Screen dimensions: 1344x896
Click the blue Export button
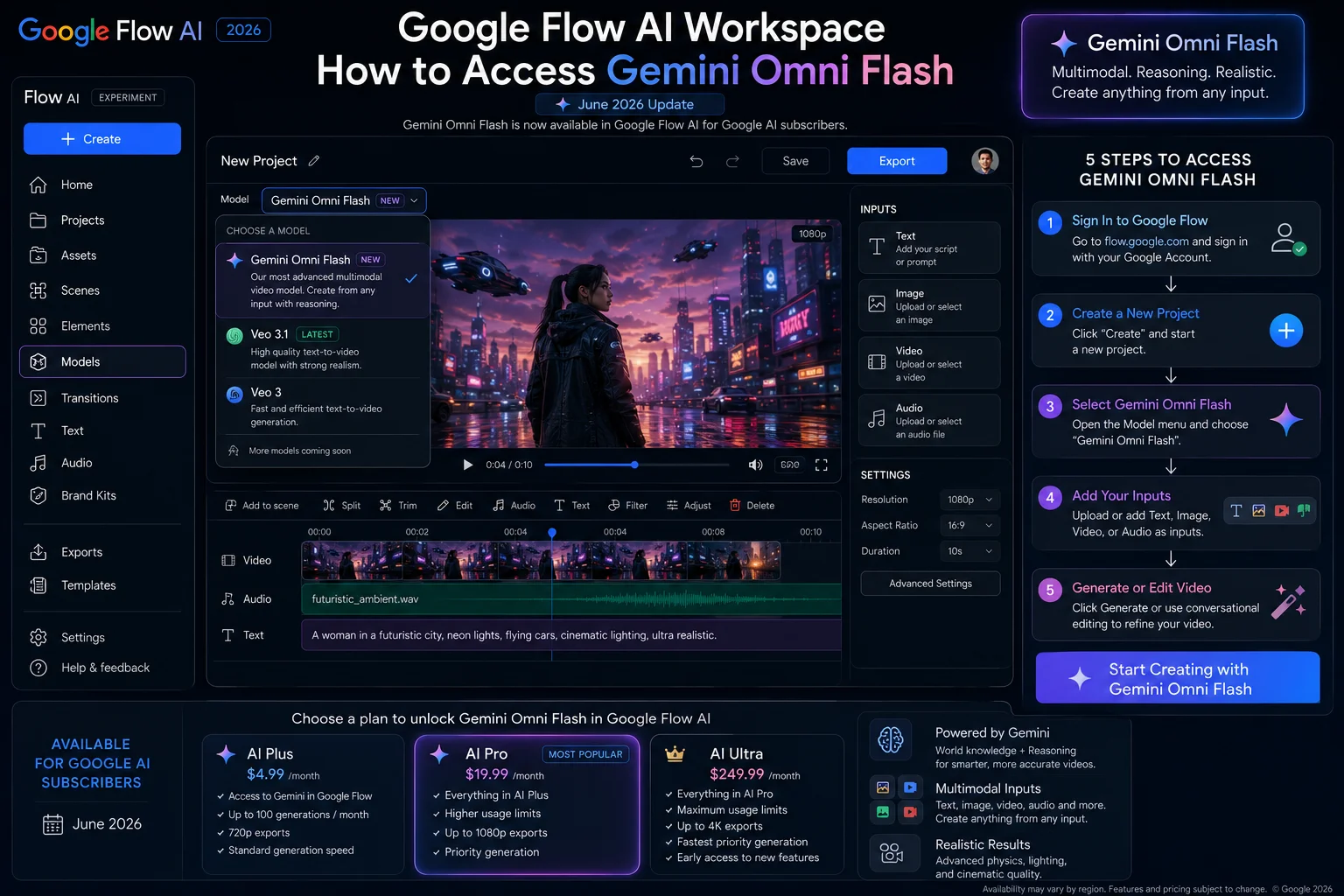pyautogui.click(x=897, y=161)
